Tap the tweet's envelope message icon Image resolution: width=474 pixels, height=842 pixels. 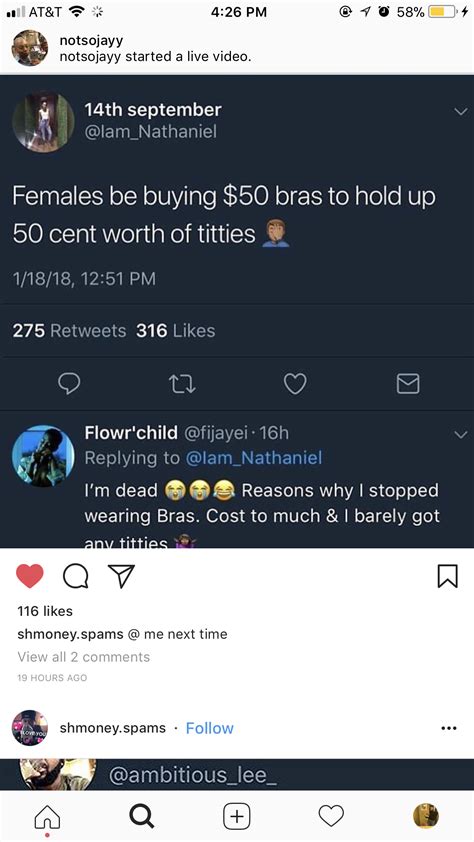click(x=408, y=383)
